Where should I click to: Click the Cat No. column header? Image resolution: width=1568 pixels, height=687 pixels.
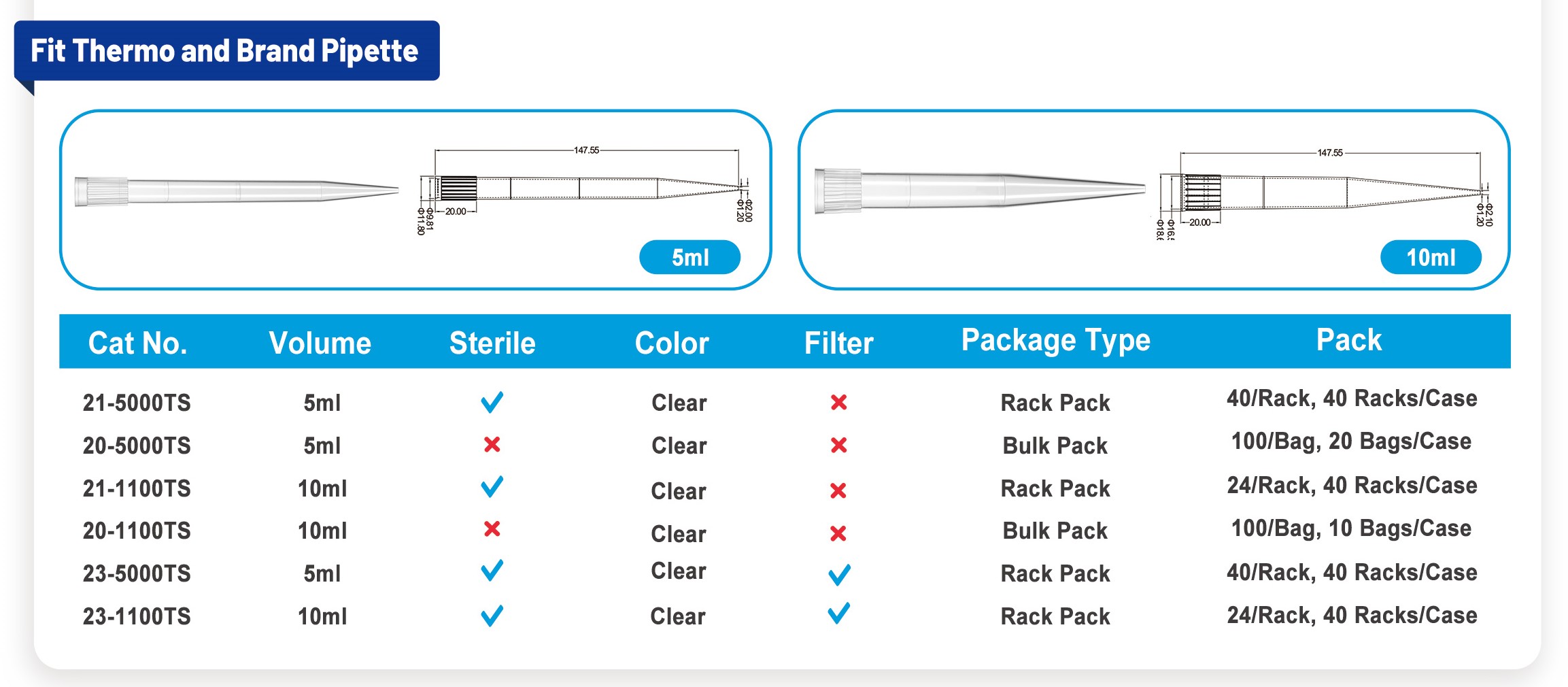[x=137, y=343]
